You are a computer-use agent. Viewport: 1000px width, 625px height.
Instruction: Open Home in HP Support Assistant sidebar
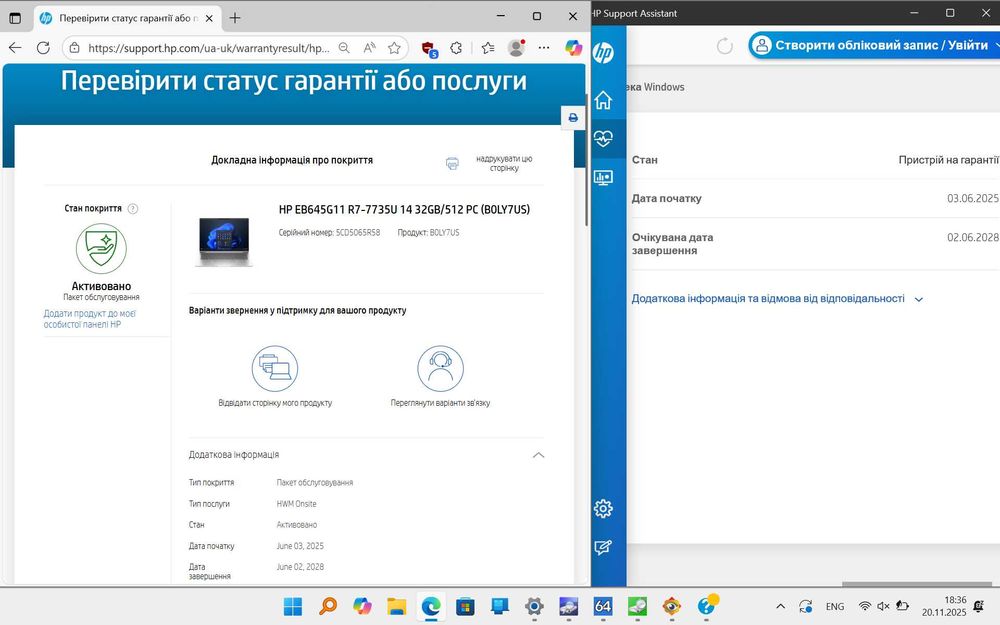click(x=603, y=100)
